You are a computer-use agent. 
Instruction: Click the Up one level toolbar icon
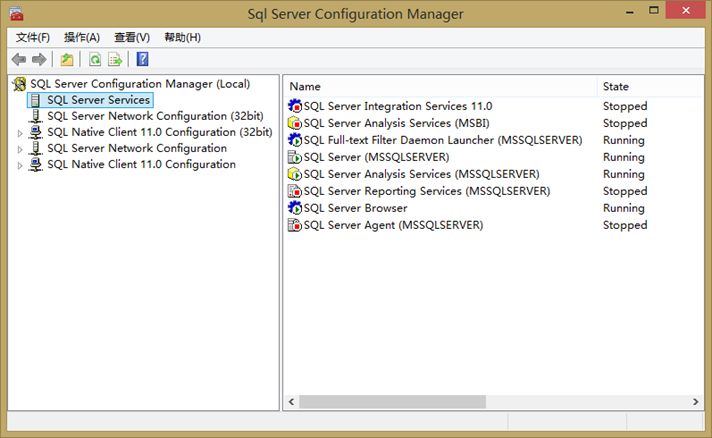[x=67, y=60]
